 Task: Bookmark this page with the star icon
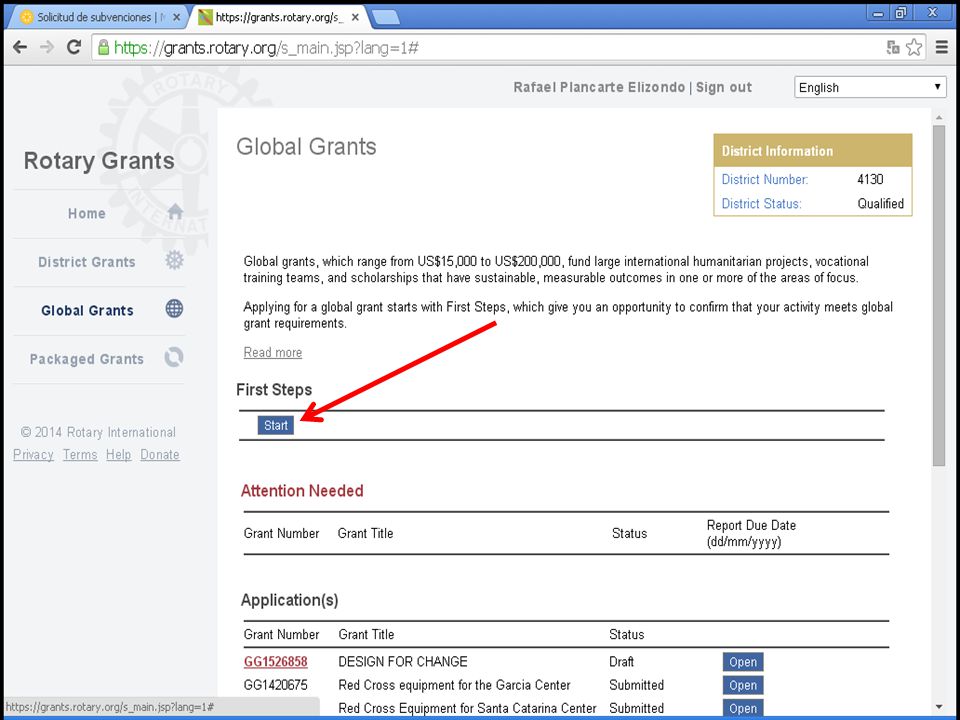913,47
